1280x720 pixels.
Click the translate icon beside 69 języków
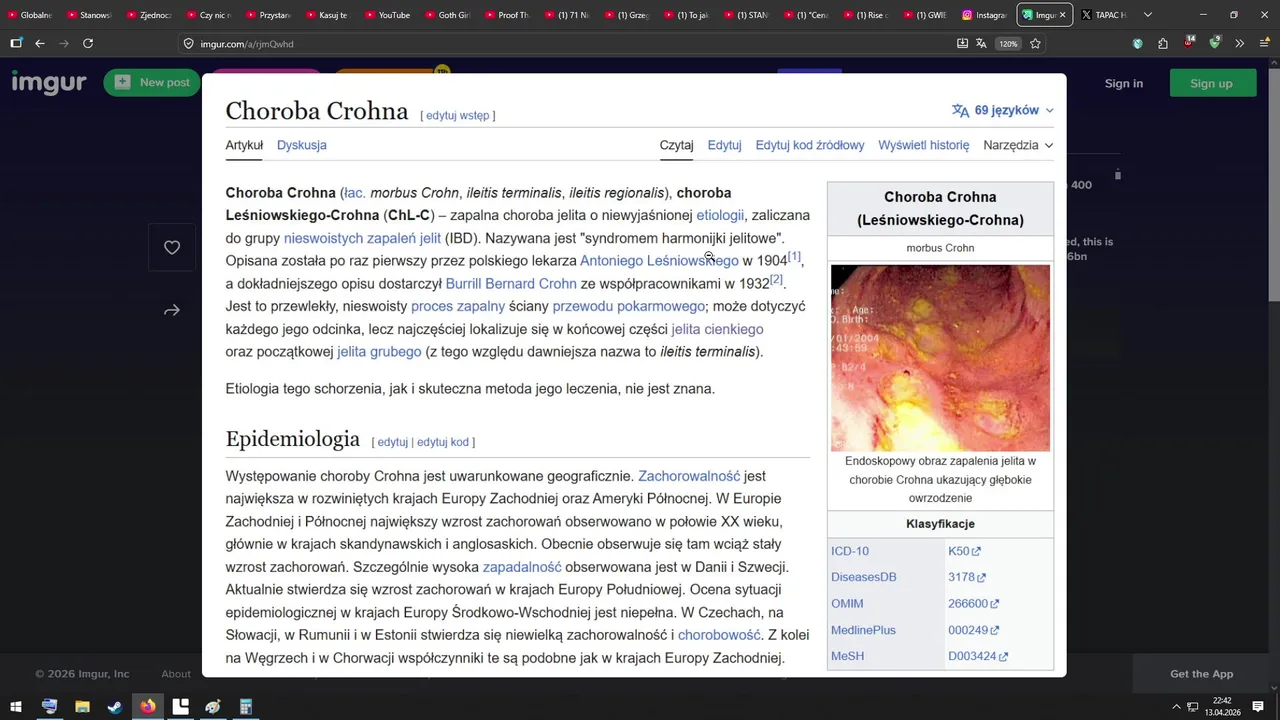coord(960,110)
